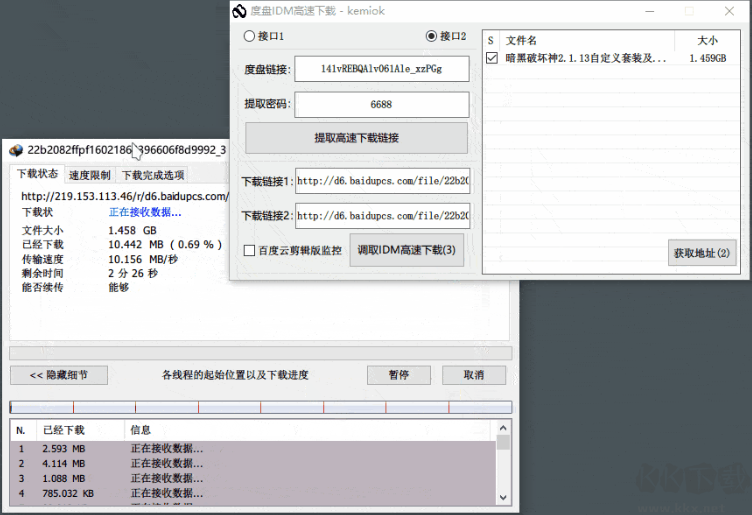This screenshot has height=515, width=752.
Task: Select the 接口2 radio button
Action: point(431,36)
